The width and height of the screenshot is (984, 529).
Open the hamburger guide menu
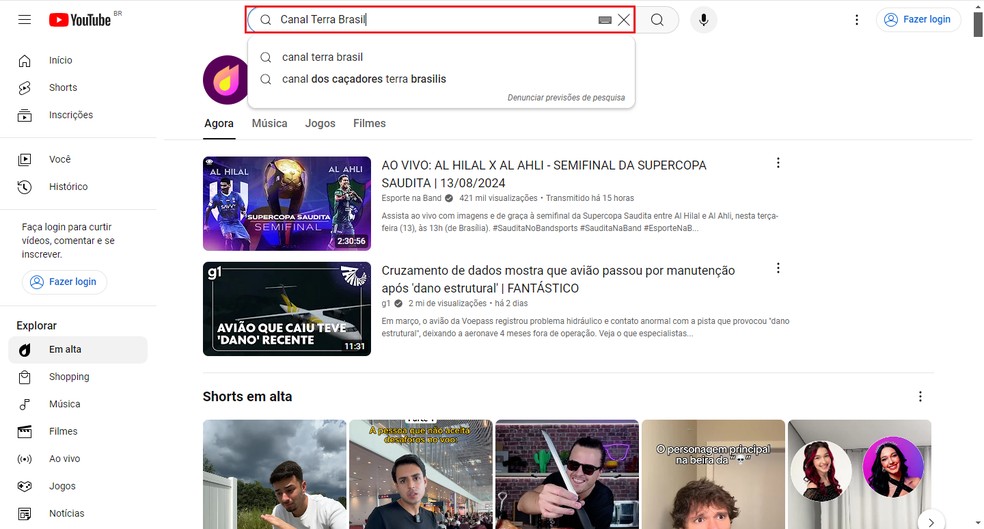[24, 19]
